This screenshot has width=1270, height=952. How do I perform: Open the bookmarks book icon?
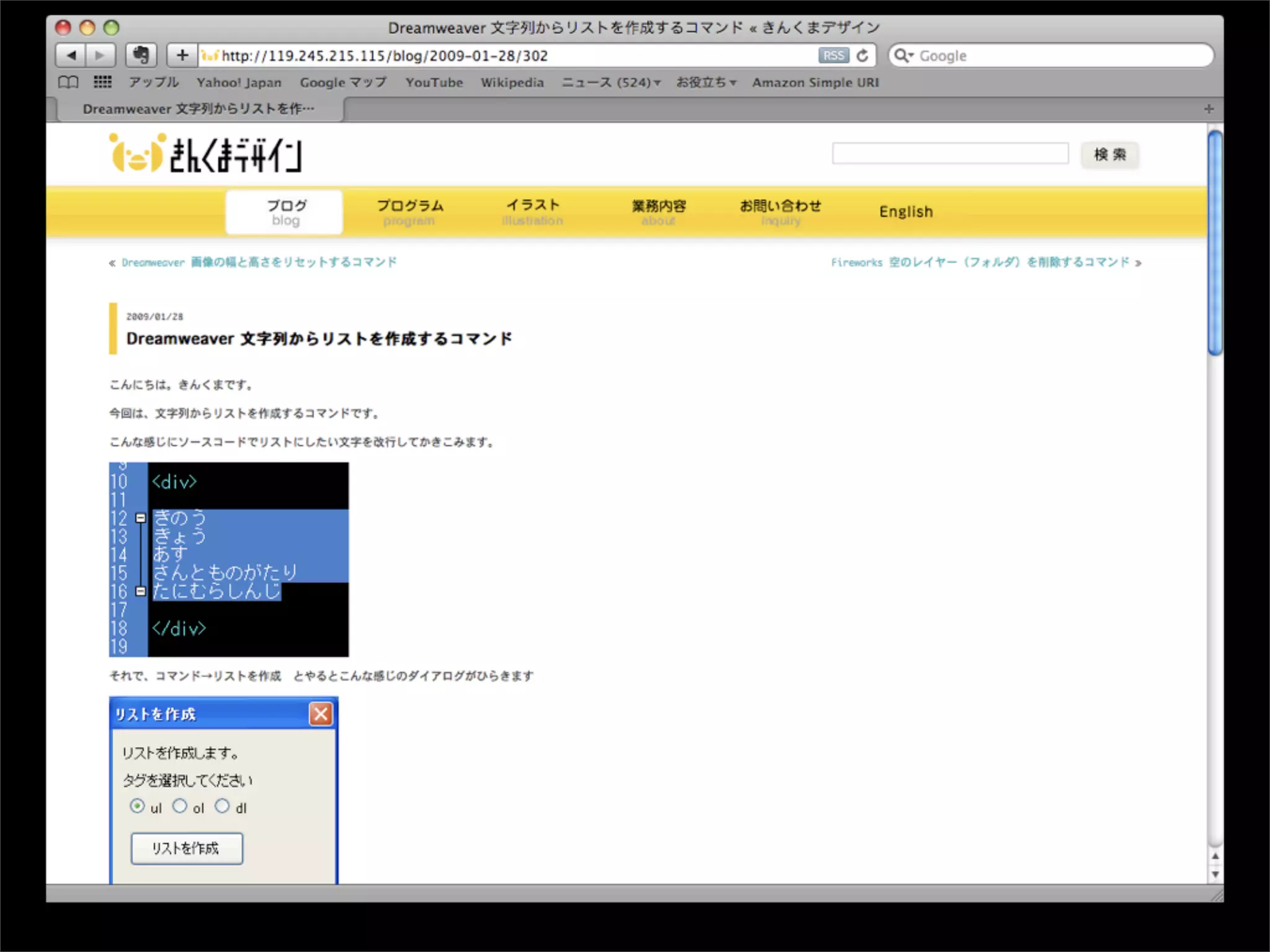pyautogui.click(x=68, y=82)
